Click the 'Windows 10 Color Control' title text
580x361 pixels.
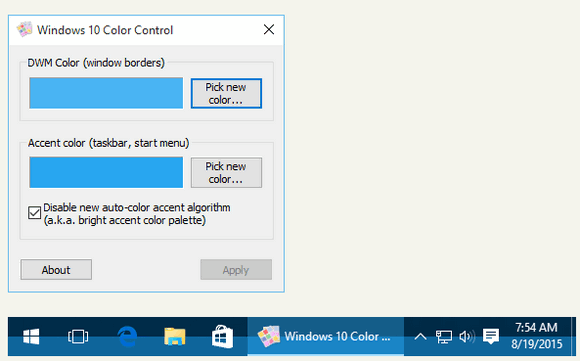click(x=105, y=30)
